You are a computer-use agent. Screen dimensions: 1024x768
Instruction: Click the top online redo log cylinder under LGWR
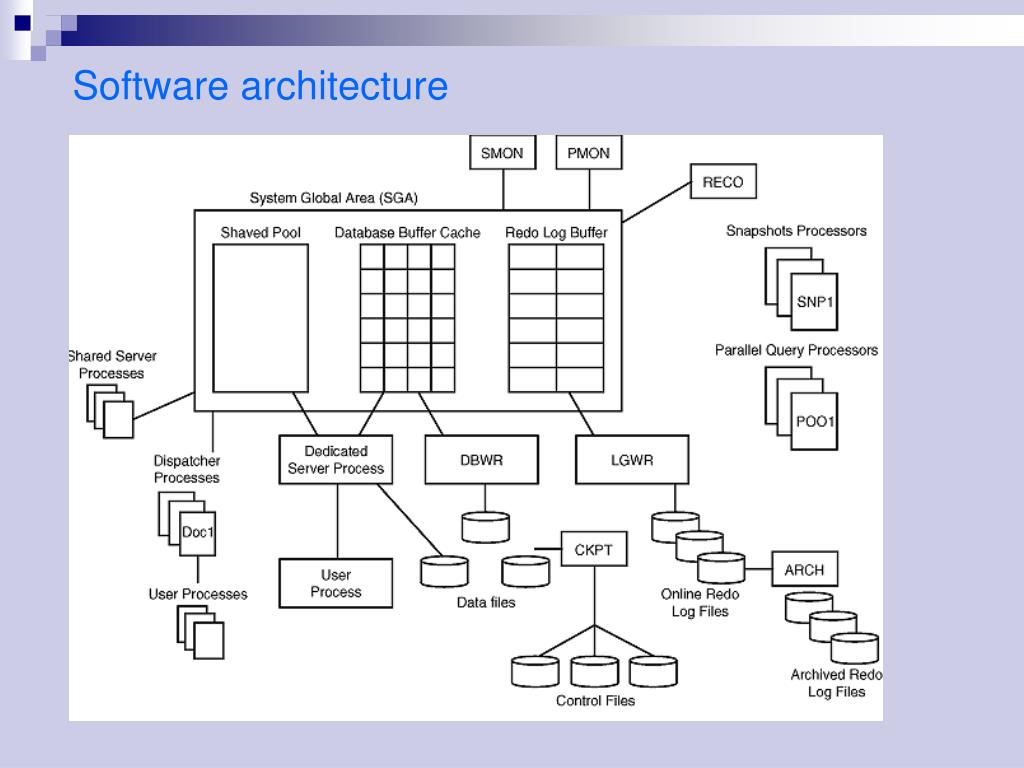click(675, 527)
